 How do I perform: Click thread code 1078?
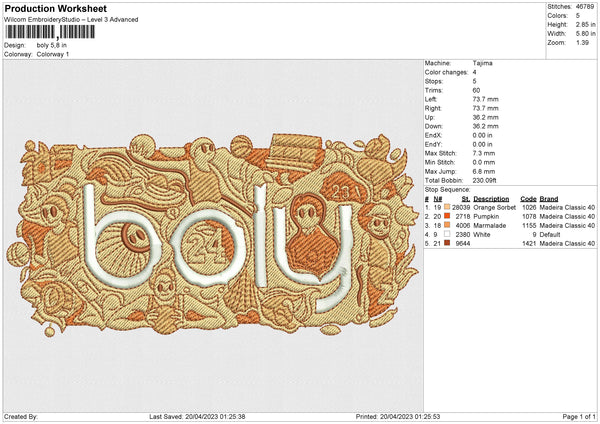click(x=529, y=216)
